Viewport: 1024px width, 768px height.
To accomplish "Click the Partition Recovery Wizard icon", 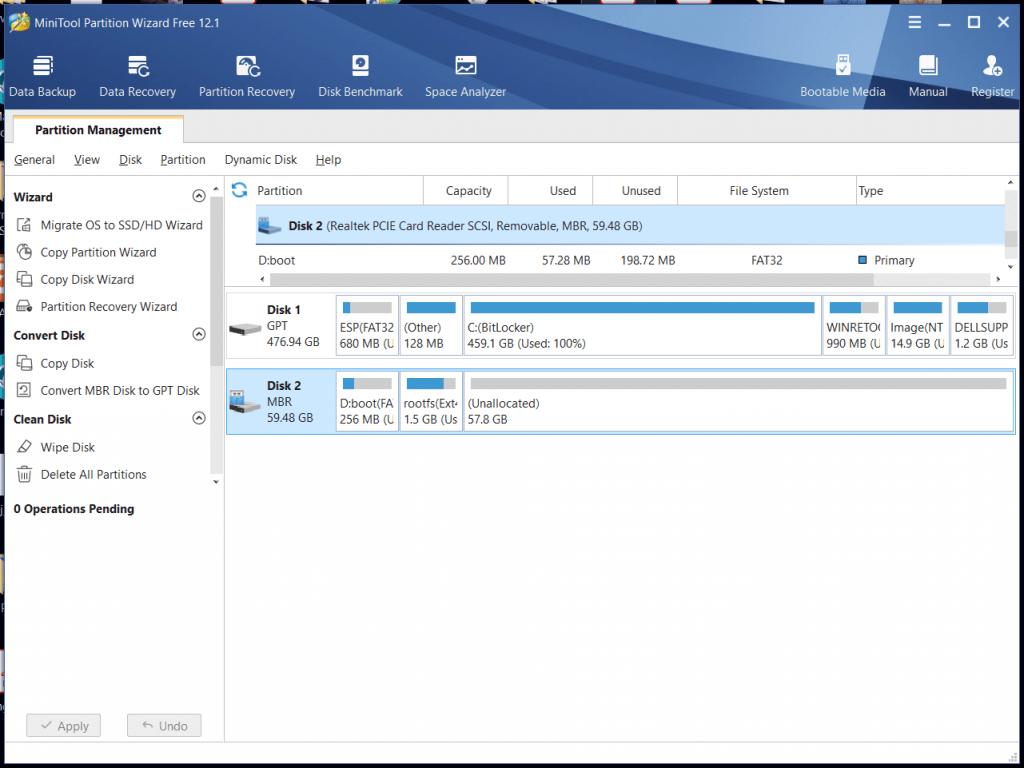I will 24,306.
